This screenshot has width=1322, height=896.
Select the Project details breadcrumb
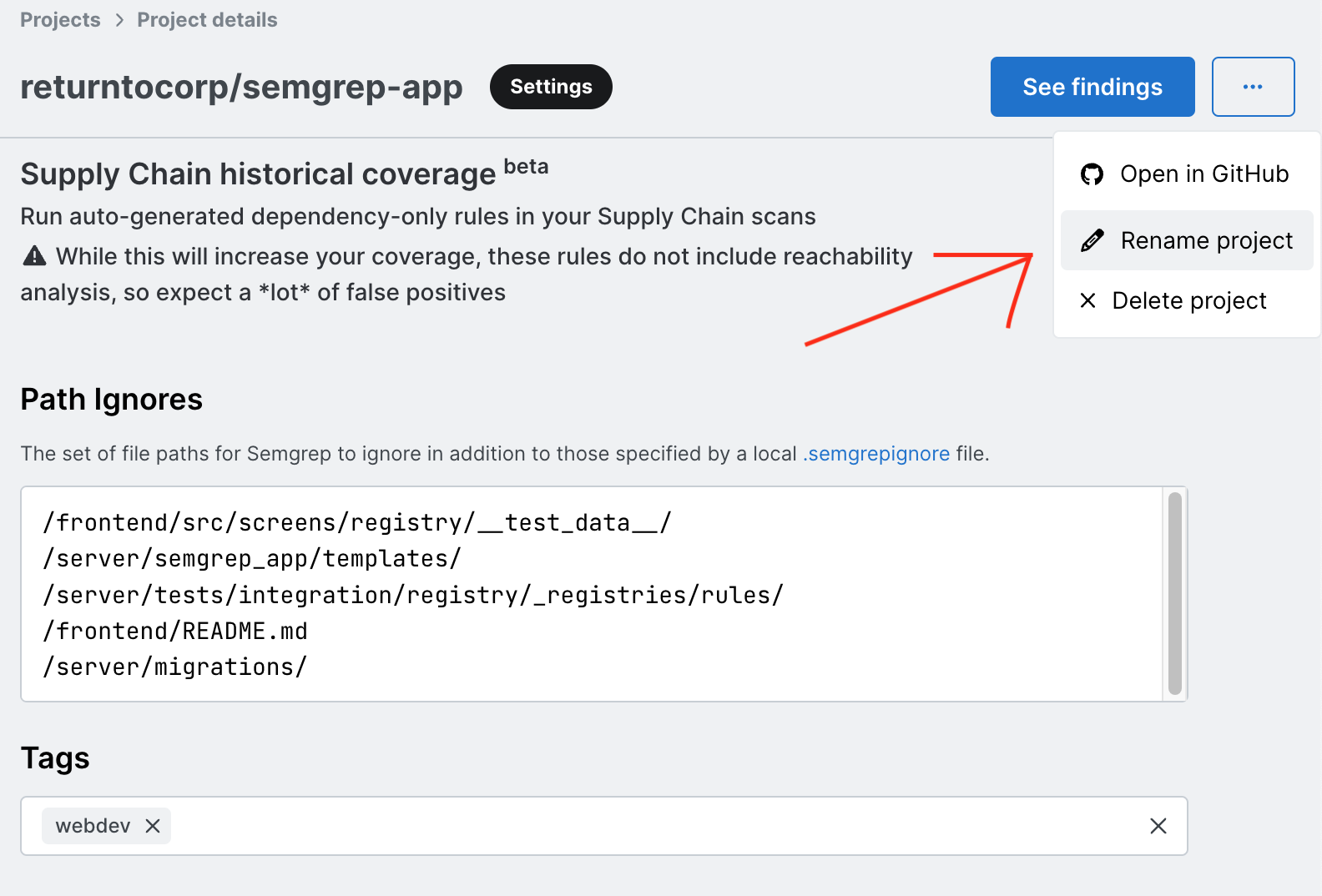[x=207, y=20]
